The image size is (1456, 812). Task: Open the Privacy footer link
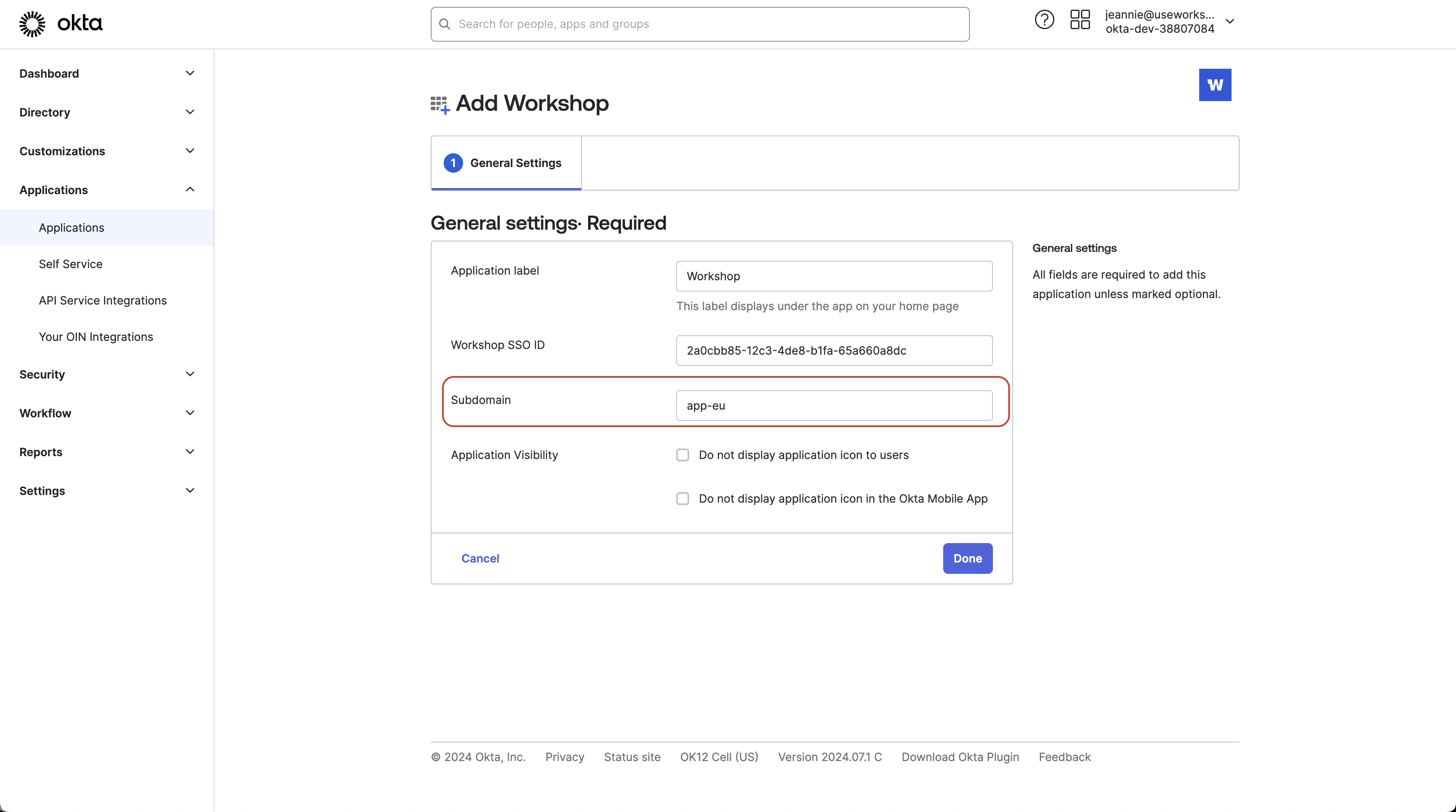564,757
